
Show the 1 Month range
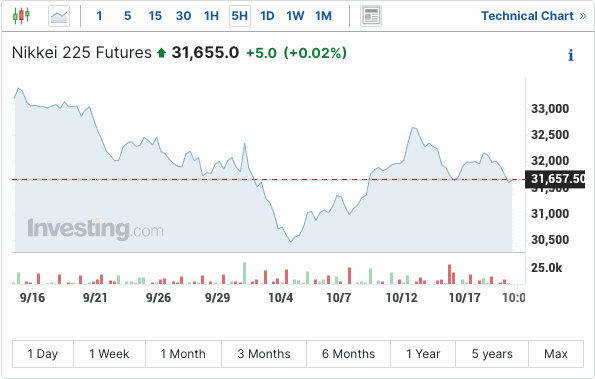coord(183,354)
